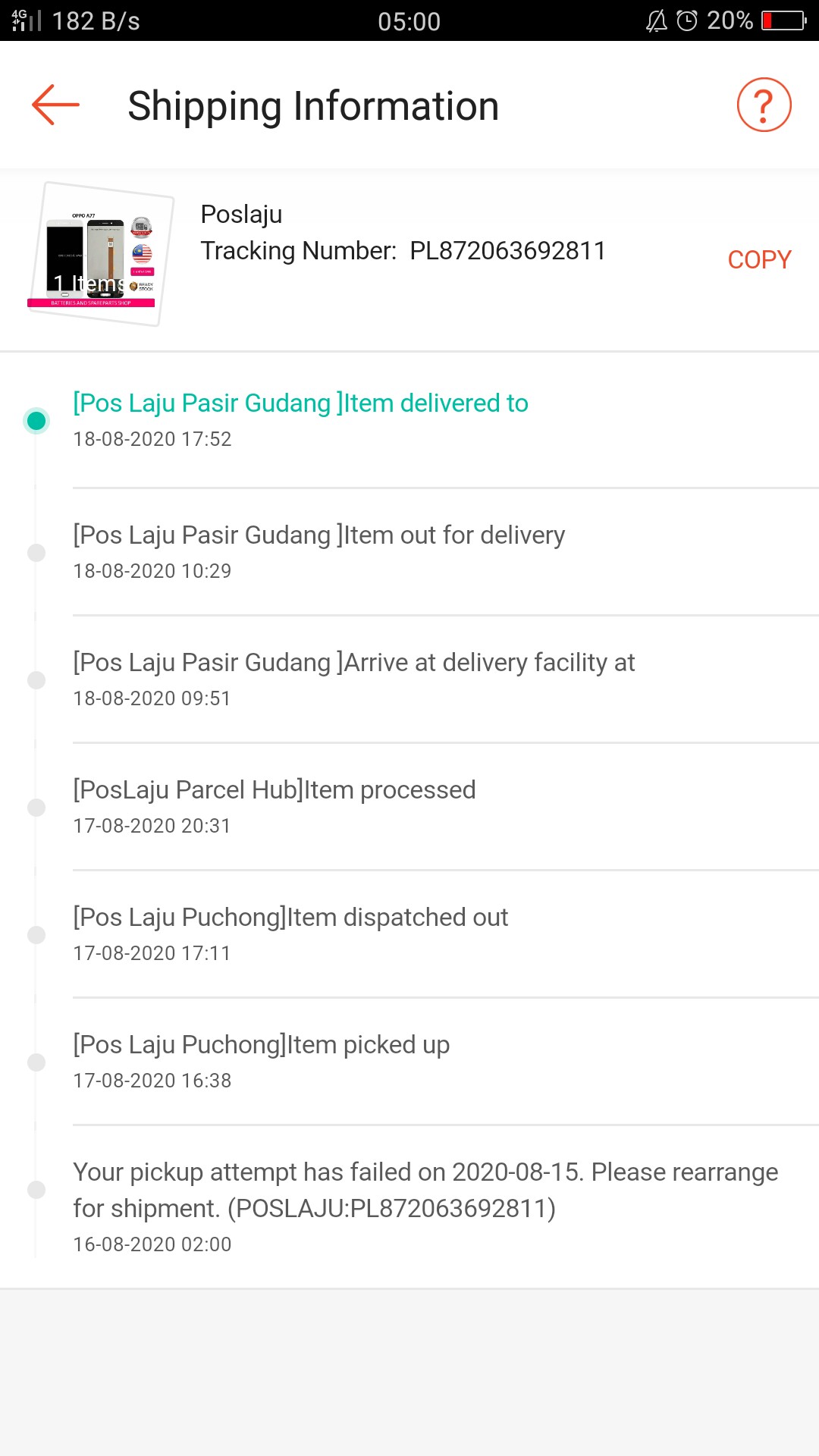The image size is (819, 1456).
Task: Tap the 4G signal strength icon
Action: pyautogui.click(x=26, y=20)
